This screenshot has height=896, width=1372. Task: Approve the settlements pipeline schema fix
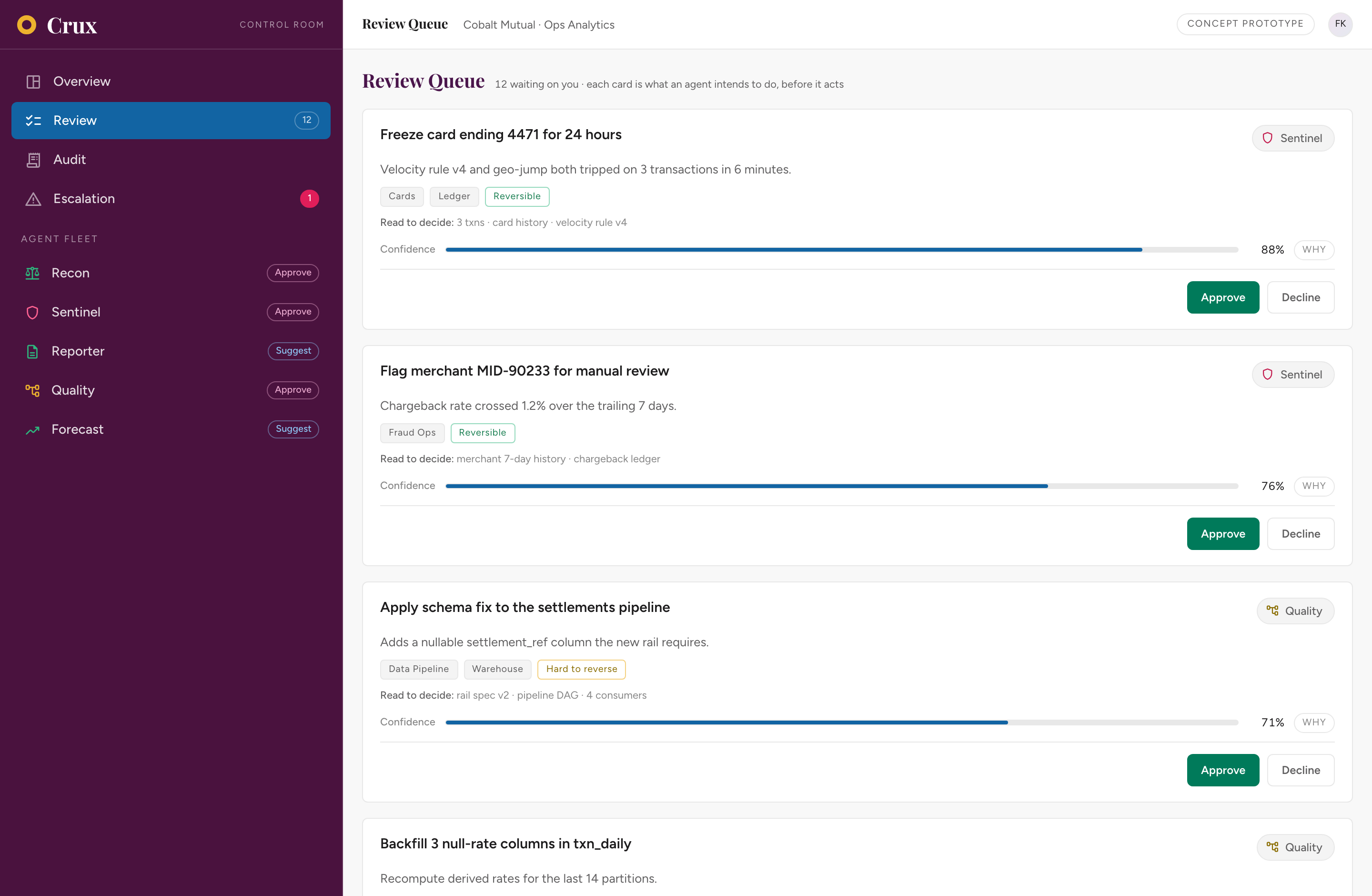coord(1223,770)
